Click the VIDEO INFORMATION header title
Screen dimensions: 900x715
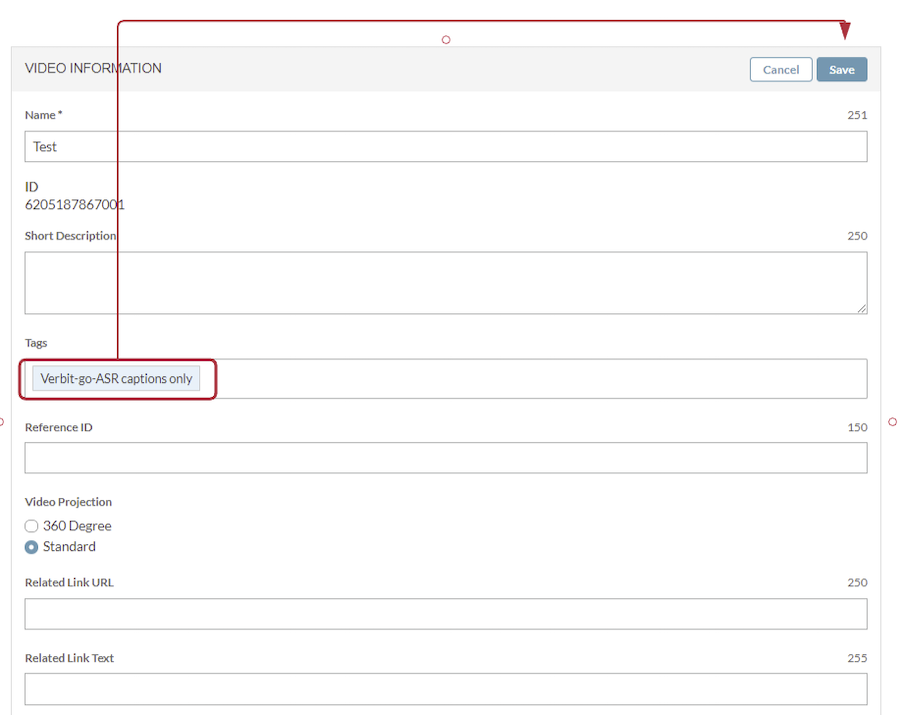click(x=93, y=69)
